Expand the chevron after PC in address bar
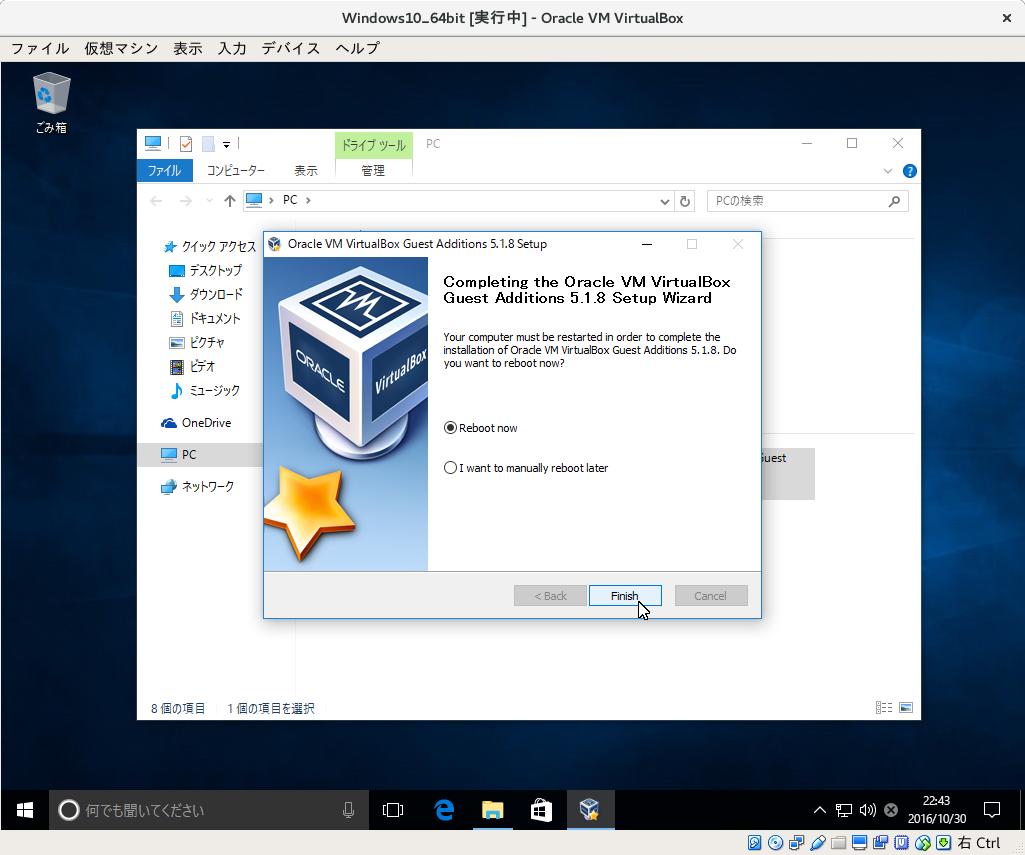1025x855 pixels. pos(308,200)
